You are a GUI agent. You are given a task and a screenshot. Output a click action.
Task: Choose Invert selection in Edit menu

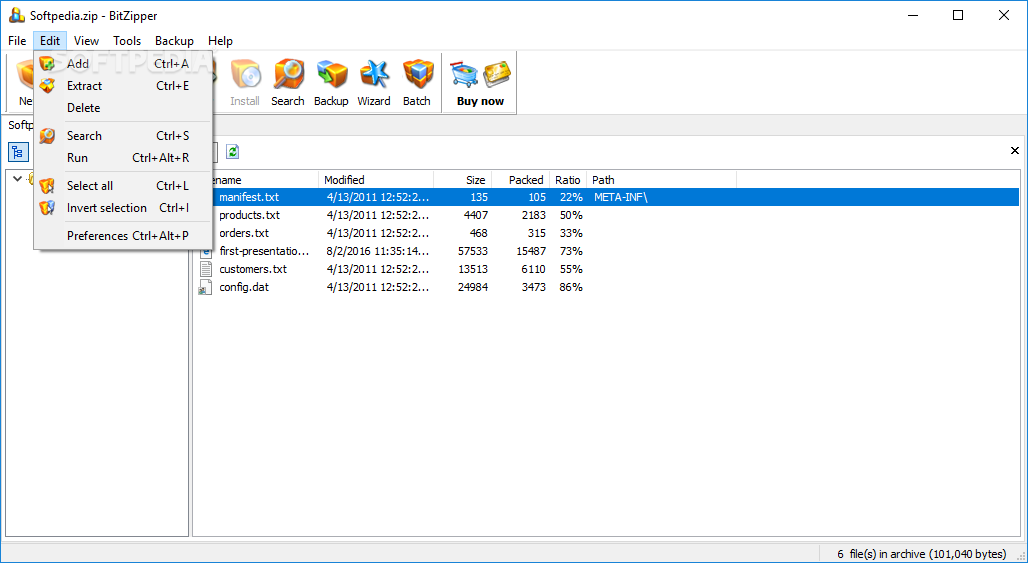123,208
